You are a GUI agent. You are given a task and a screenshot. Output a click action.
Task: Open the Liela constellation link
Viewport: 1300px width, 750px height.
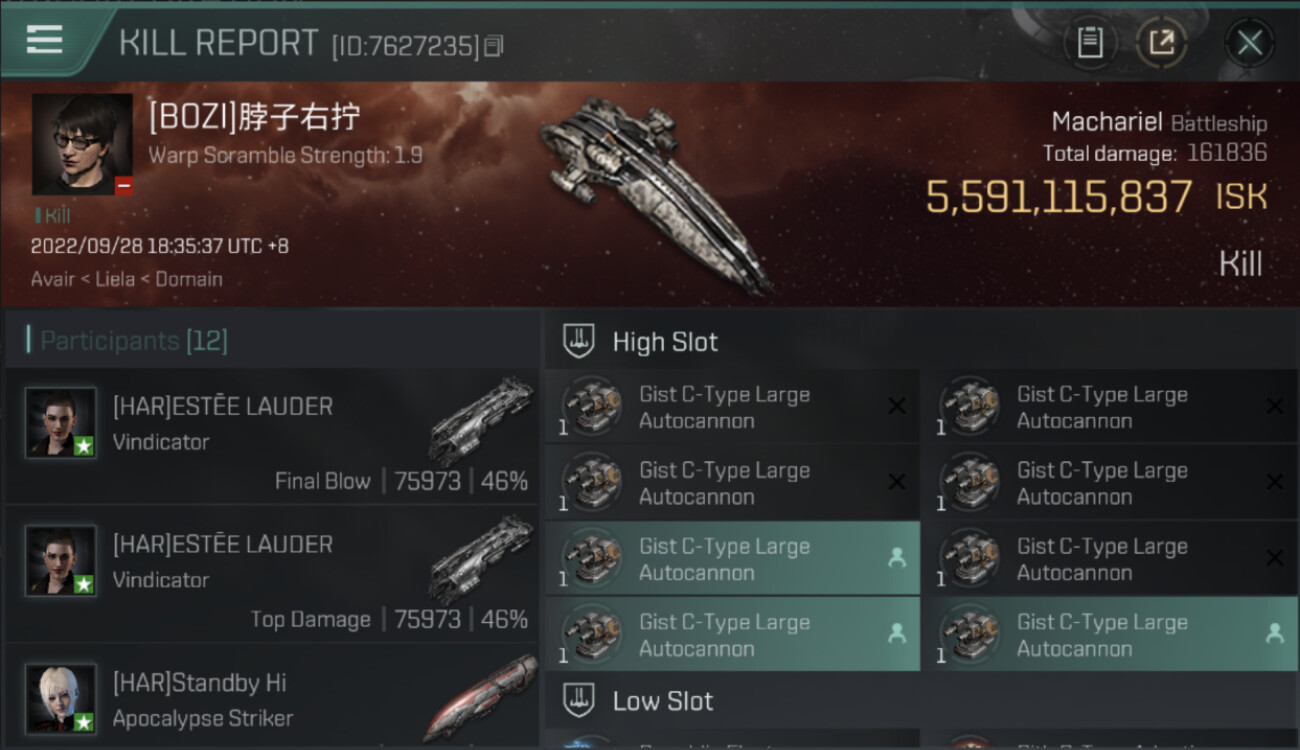click(x=115, y=279)
